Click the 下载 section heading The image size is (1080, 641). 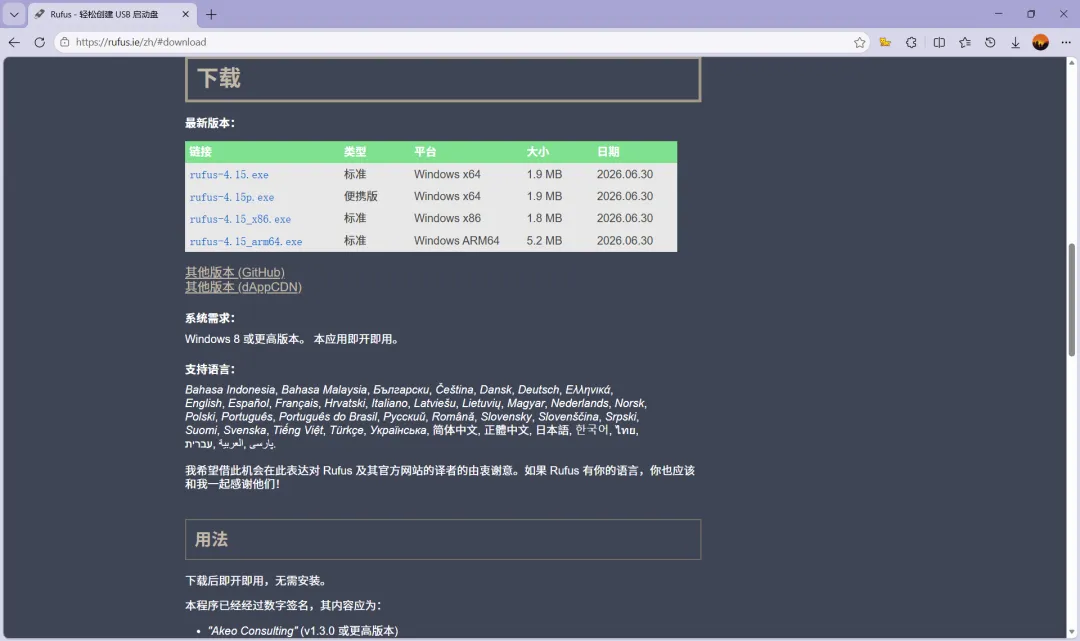click(x=219, y=78)
